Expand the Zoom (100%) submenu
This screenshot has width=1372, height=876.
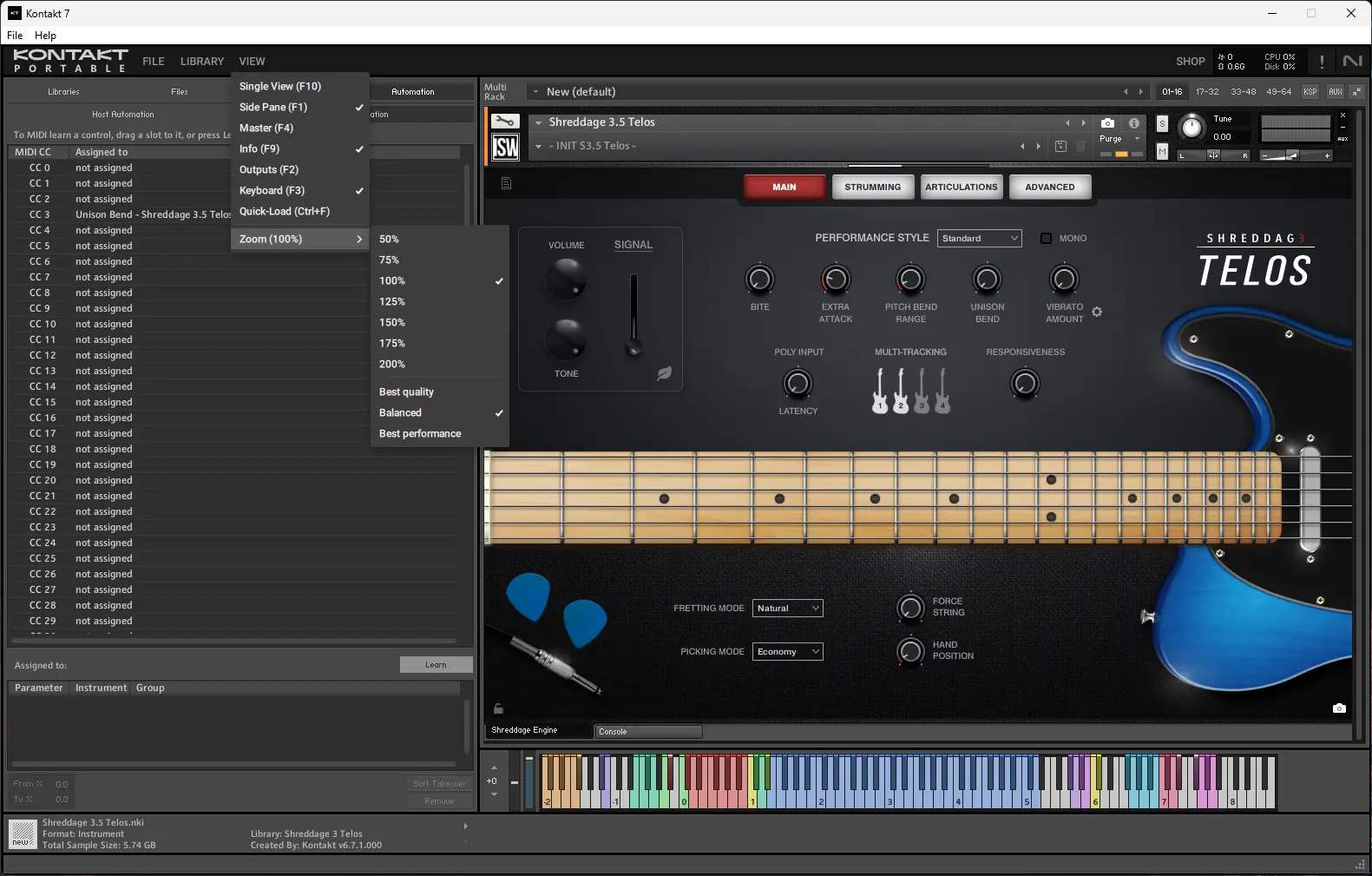pos(300,239)
